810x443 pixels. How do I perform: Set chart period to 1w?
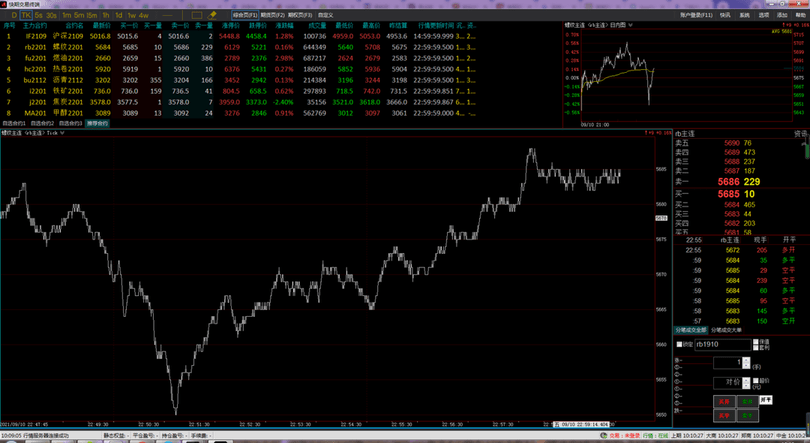(x=132, y=15)
